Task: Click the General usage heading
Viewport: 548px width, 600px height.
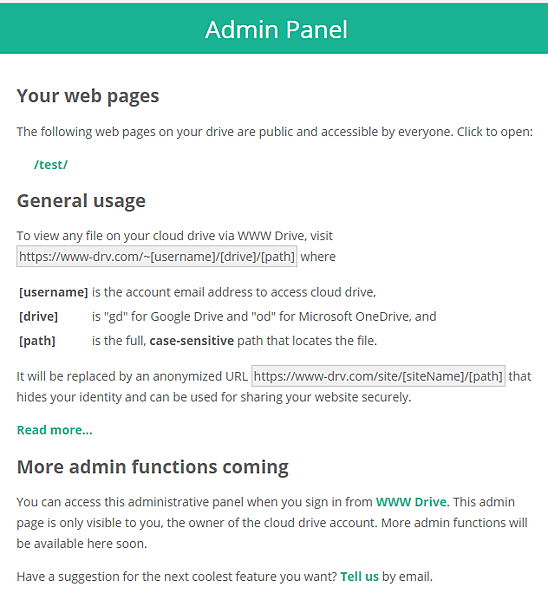Action: pos(81,201)
